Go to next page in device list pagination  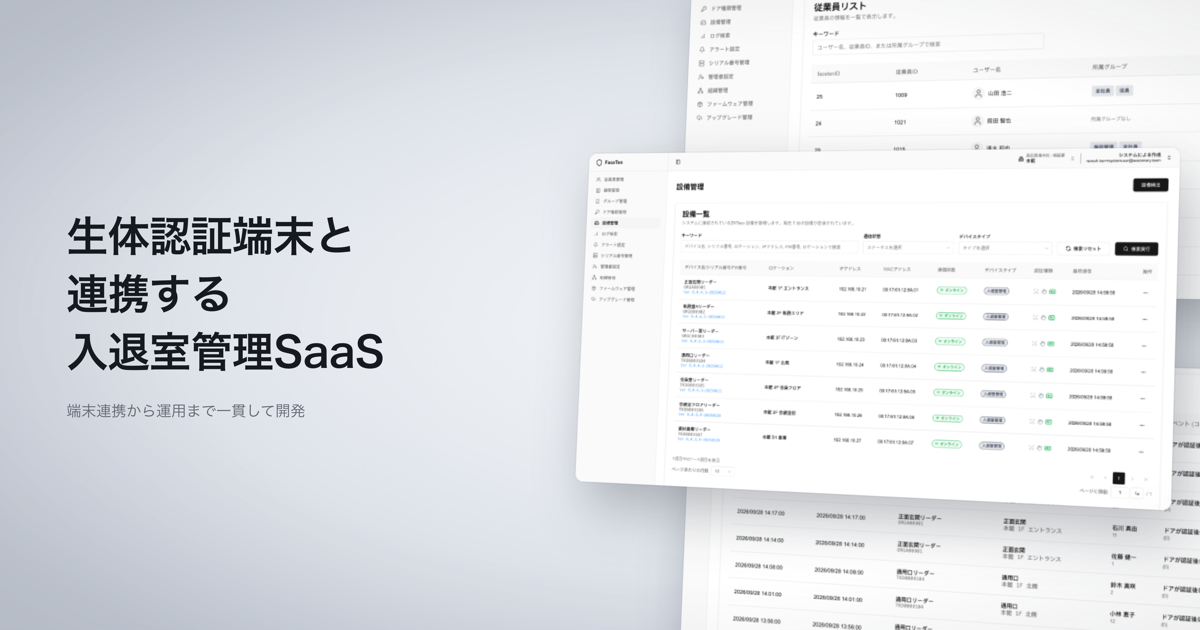[1133, 479]
